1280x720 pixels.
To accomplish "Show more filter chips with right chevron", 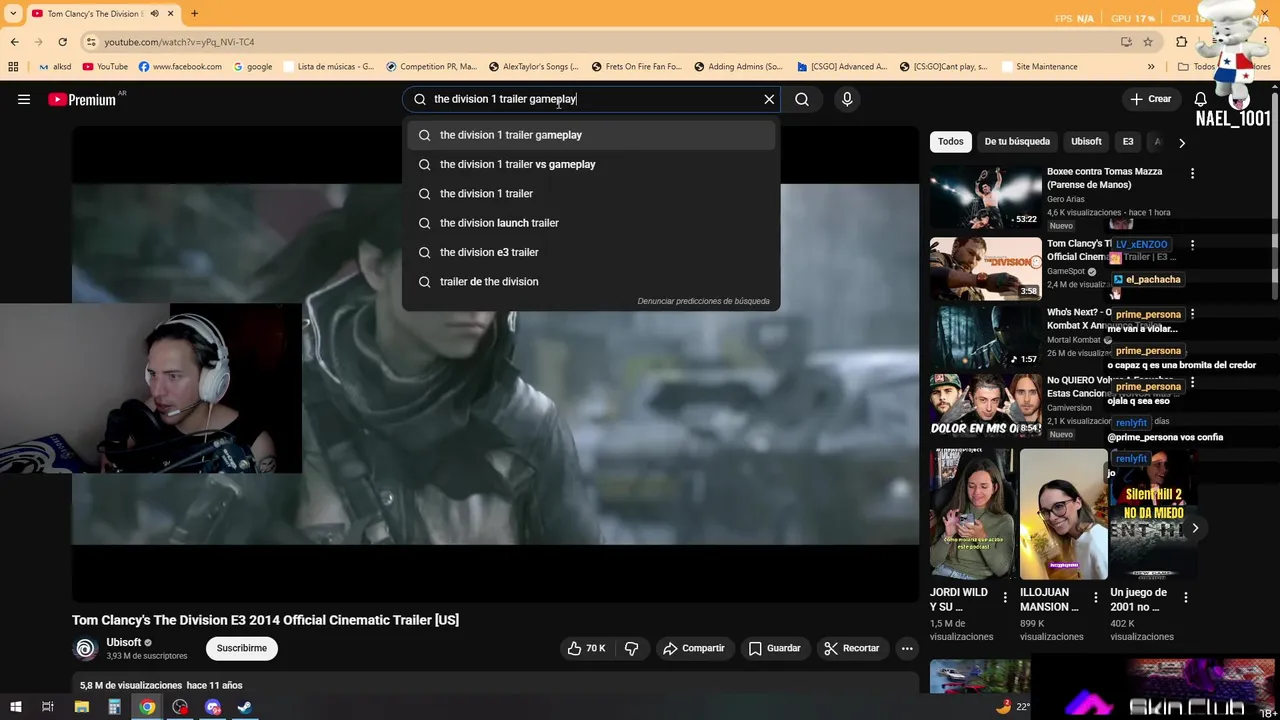I will point(1182,142).
